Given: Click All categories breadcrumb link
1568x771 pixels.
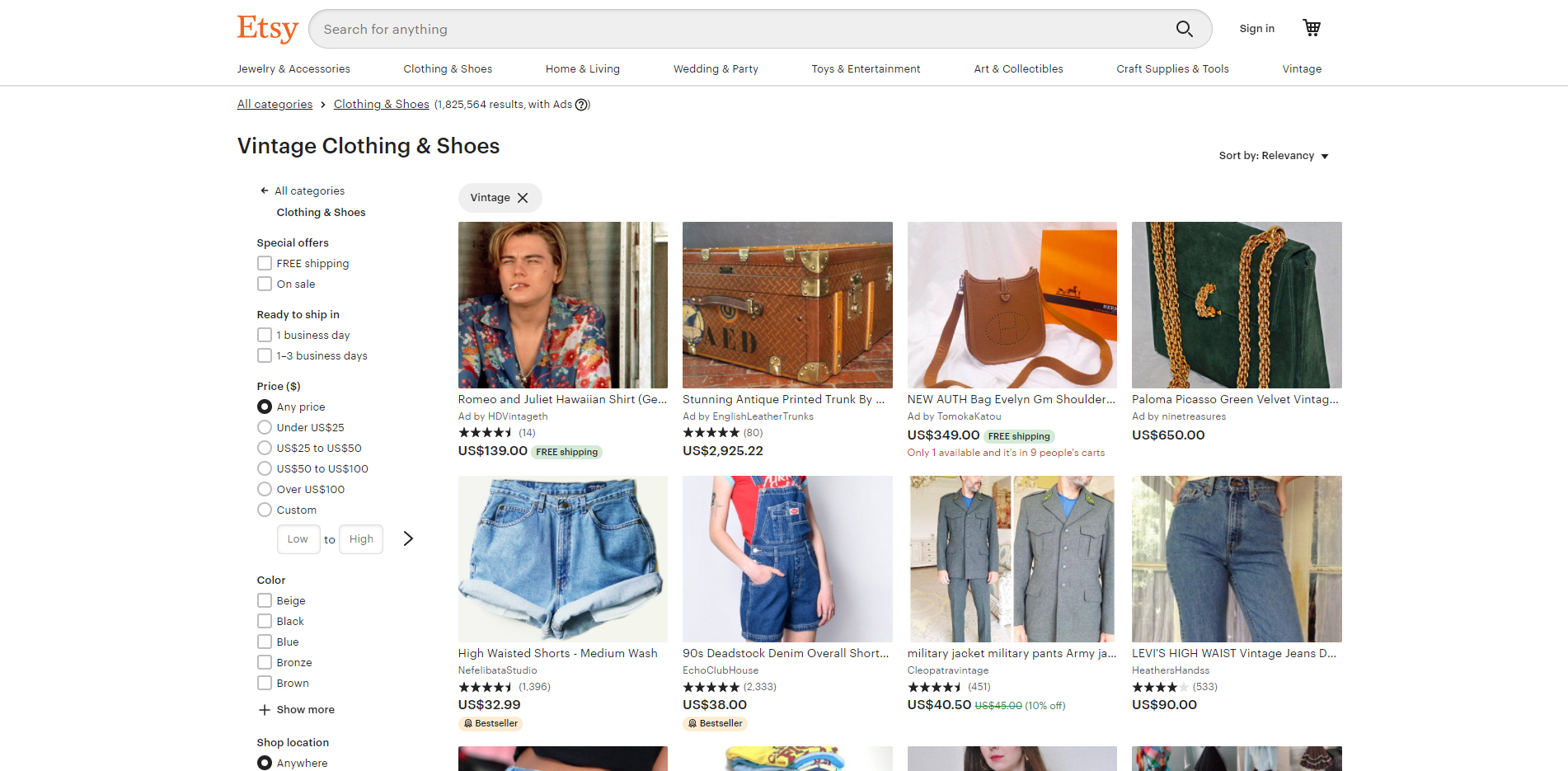Looking at the screenshot, I should pyautogui.click(x=275, y=105).
